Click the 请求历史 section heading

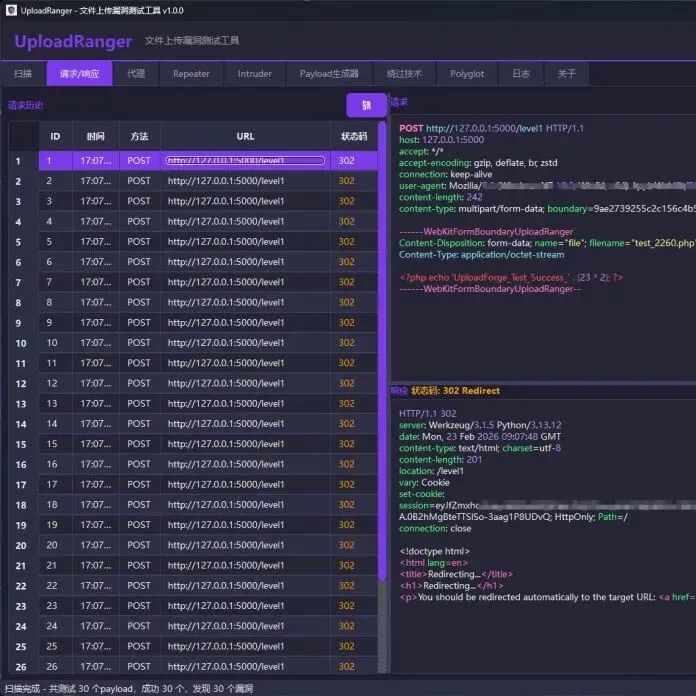25,106
